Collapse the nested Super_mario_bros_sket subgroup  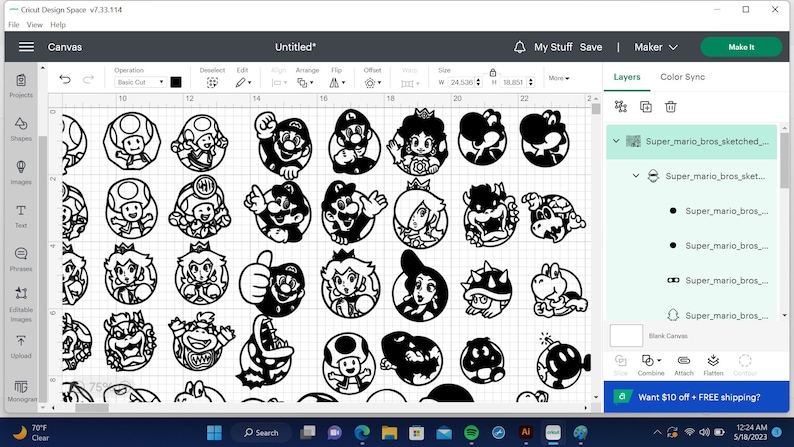636,176
